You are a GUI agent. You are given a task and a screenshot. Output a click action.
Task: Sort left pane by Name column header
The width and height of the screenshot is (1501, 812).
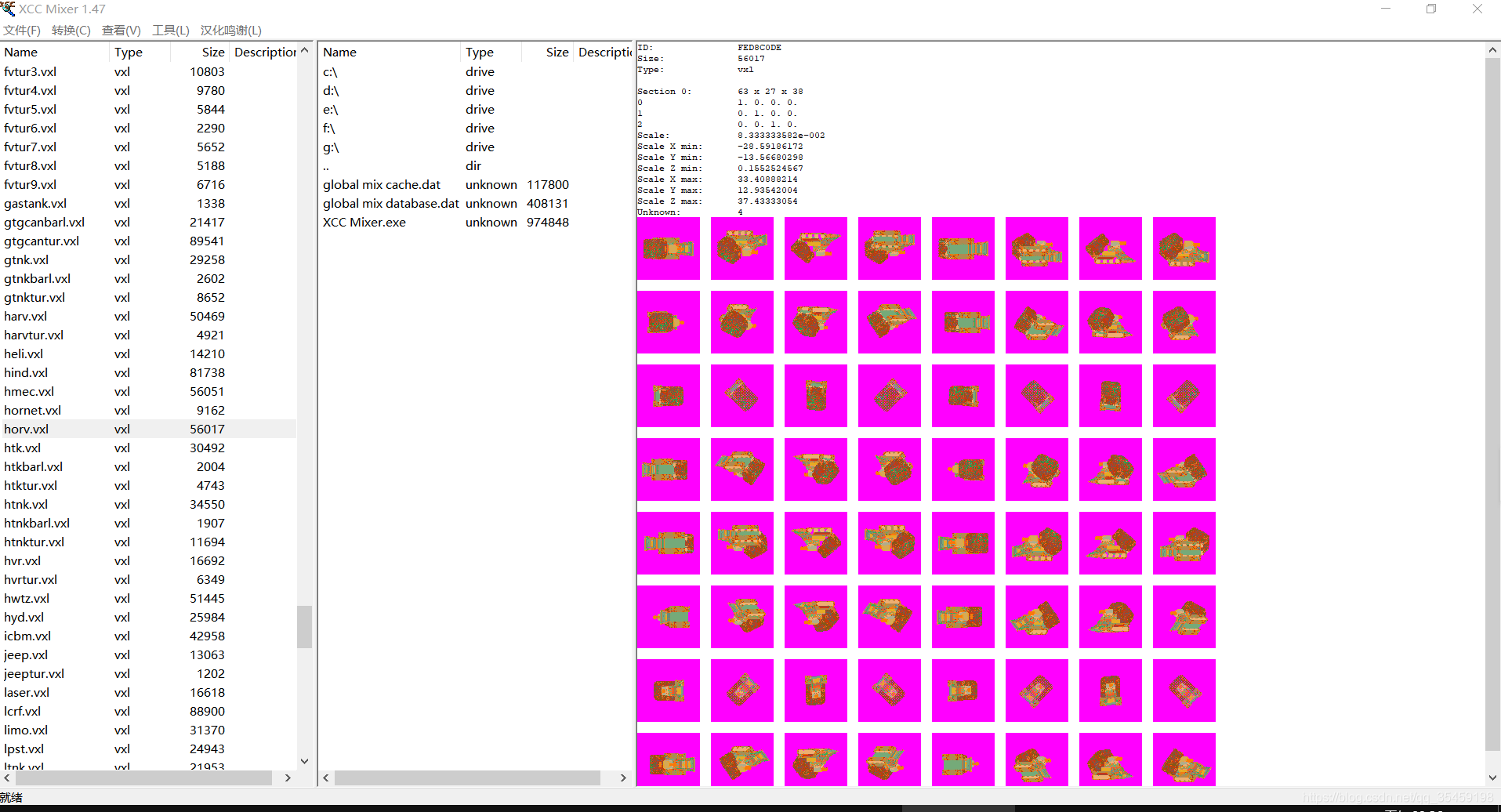pyautogui.click(x=55, y=53)
